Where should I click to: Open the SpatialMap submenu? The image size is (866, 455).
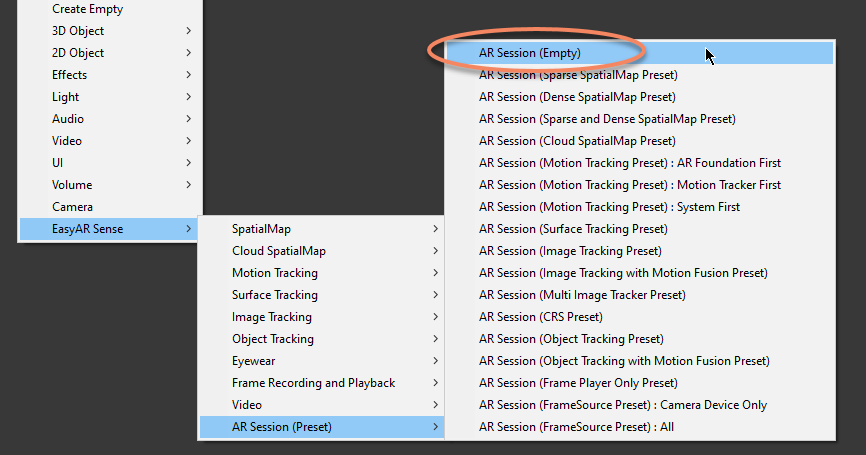coord(261,229)
